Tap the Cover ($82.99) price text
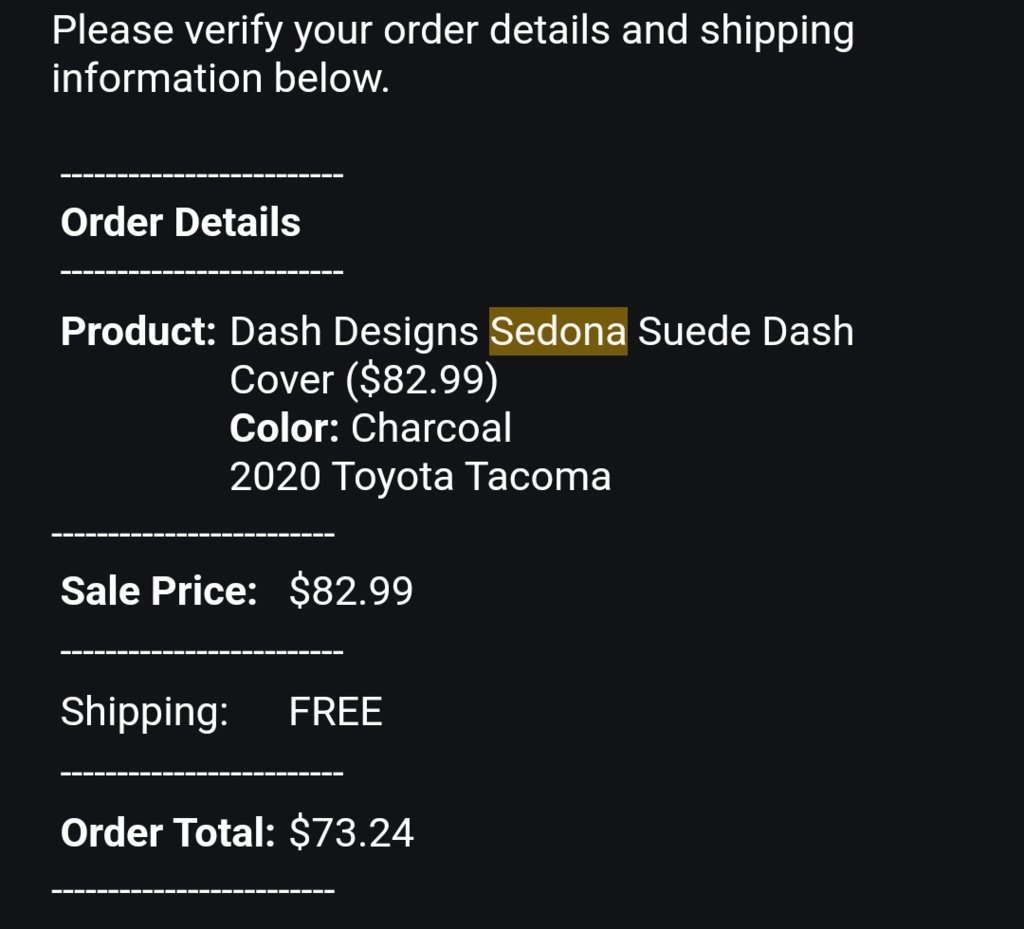Viewport: 1024px width, 929px height. (364, 380)
